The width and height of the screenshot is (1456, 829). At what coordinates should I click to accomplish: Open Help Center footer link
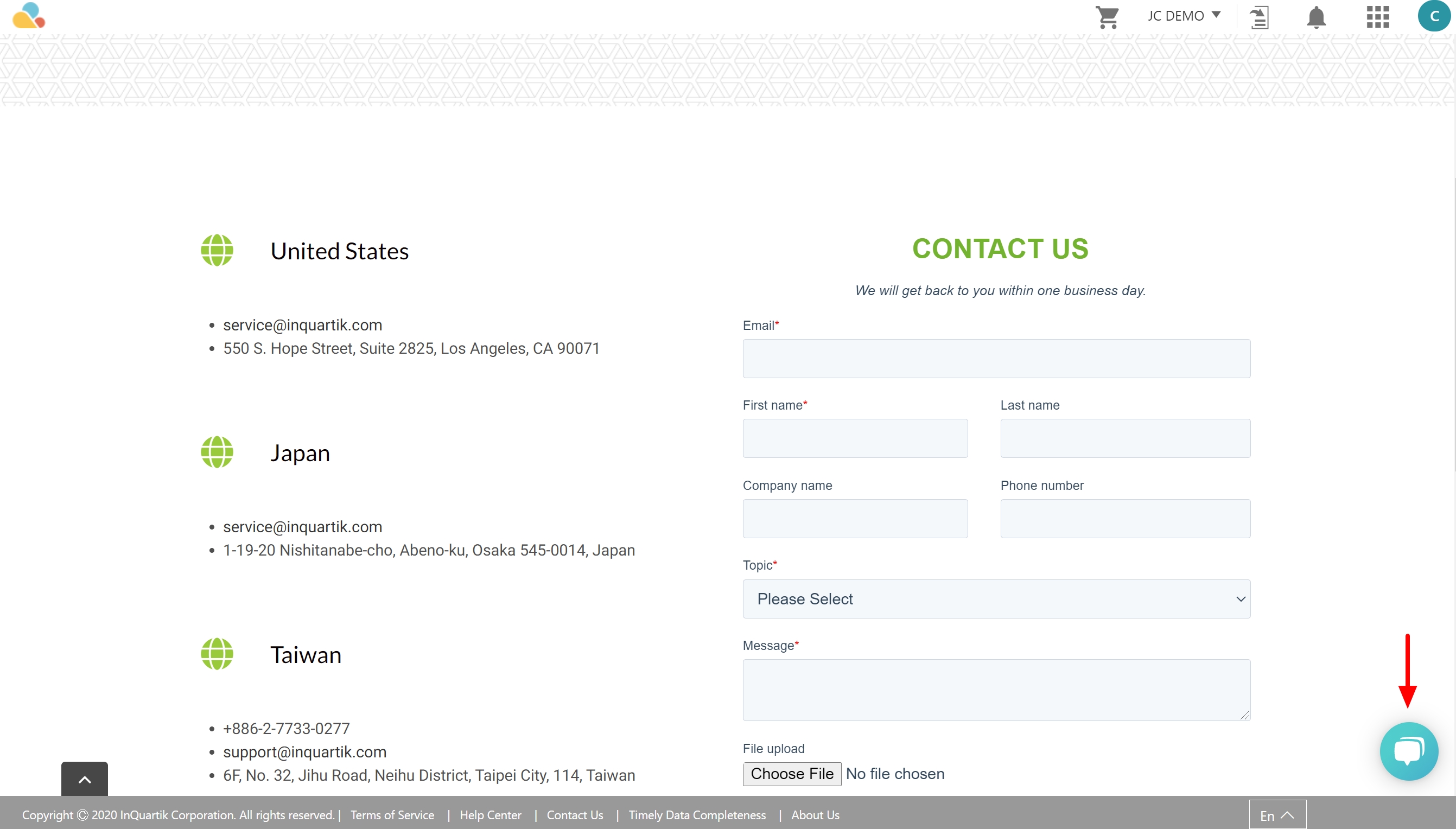[x=490, y=815]
